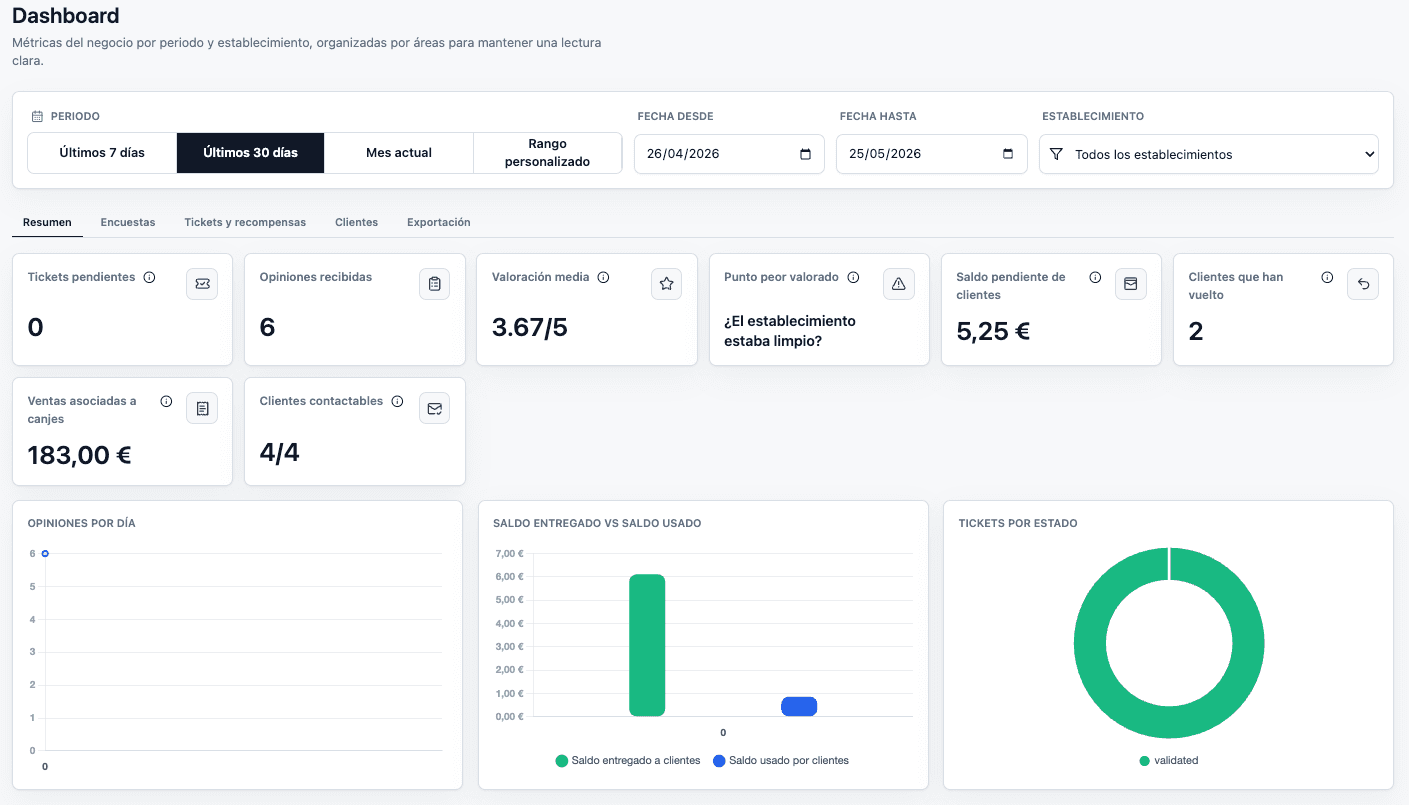Show info tooltip for Valoración media
This screenshot has height=805, width=1409.
603,277
